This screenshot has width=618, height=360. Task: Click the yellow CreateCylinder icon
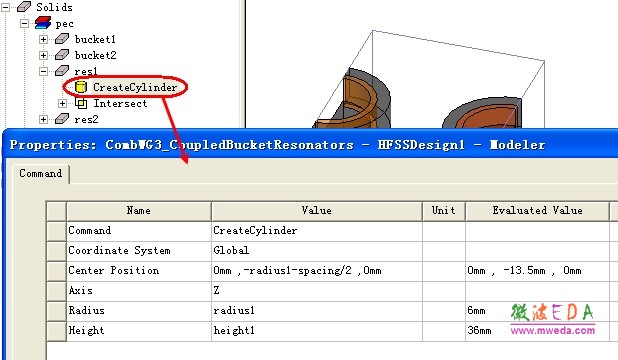pos(81,87)
